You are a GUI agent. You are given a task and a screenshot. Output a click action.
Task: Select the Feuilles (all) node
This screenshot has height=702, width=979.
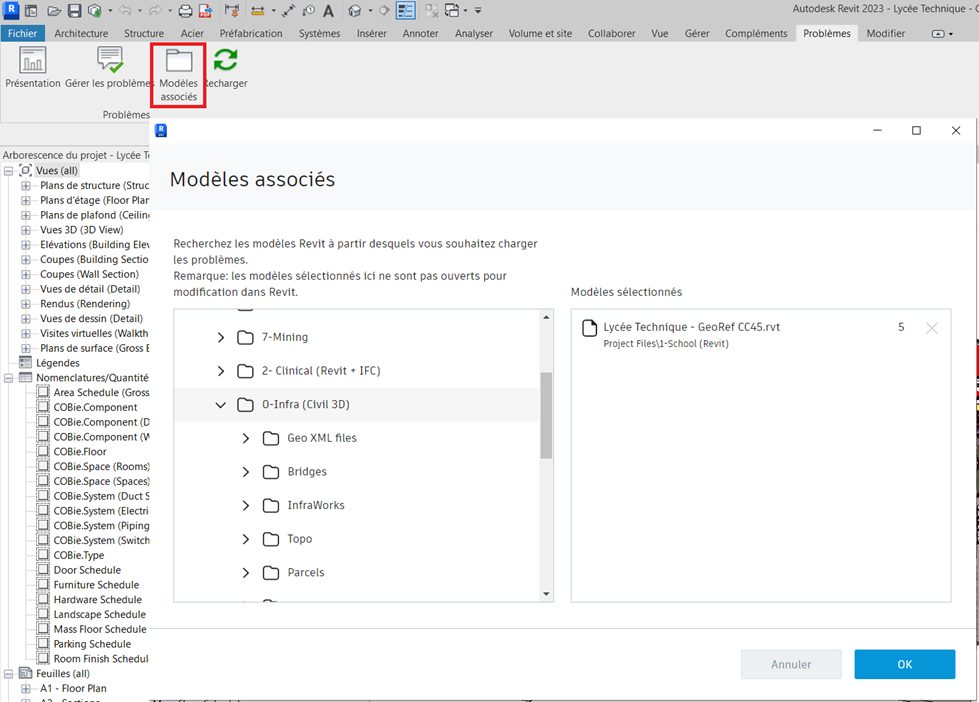62,673
